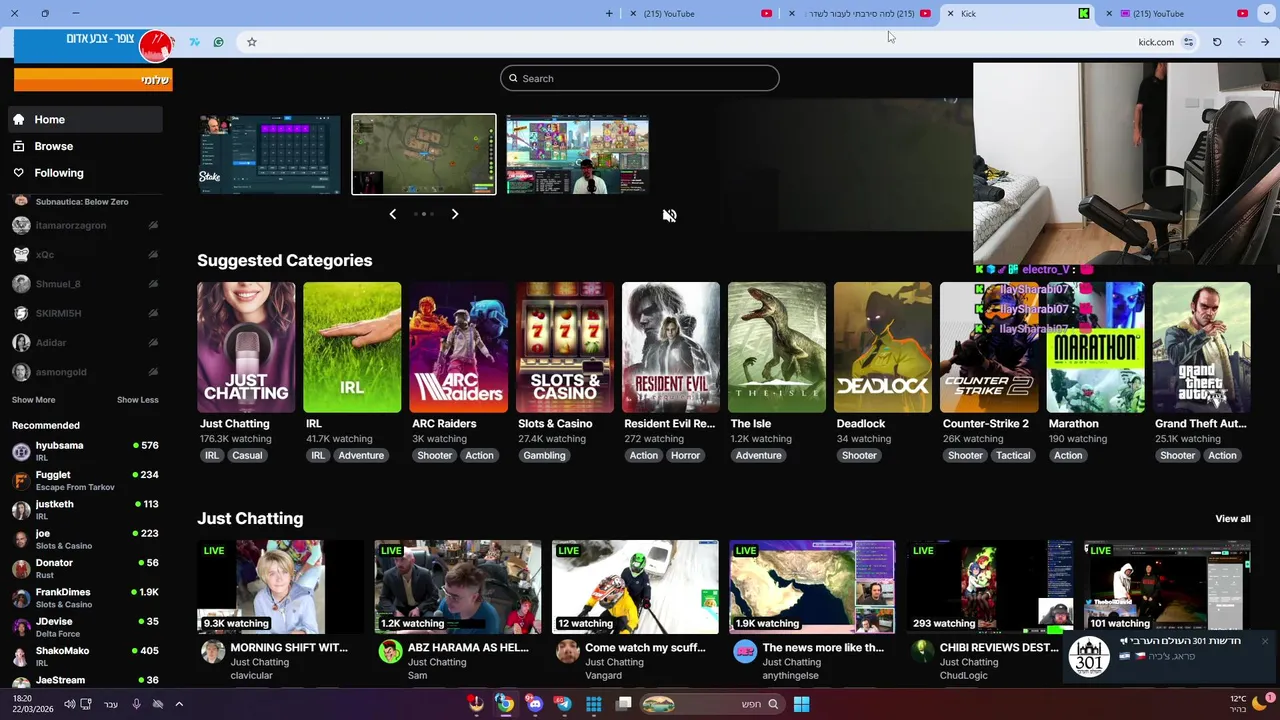Open the Grand Theft Auto category card
The image size is (1280, 720).
click(x=1201, y=347)
